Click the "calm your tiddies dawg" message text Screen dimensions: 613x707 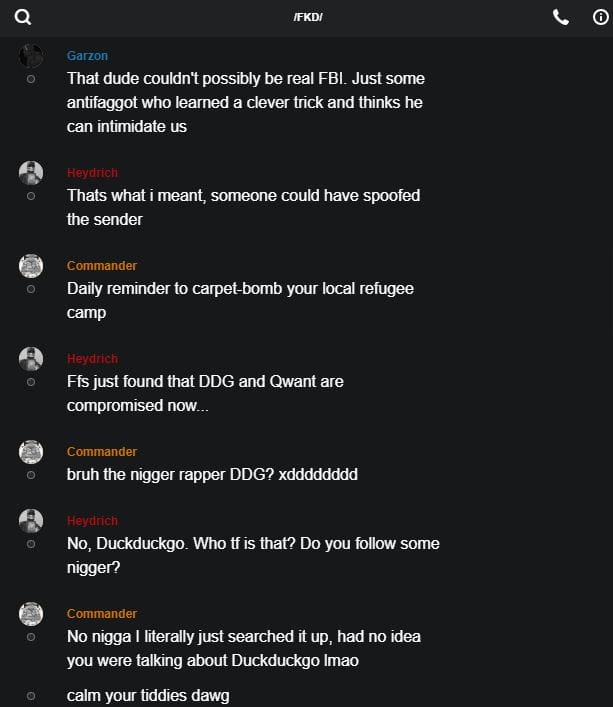coord(148,695)
